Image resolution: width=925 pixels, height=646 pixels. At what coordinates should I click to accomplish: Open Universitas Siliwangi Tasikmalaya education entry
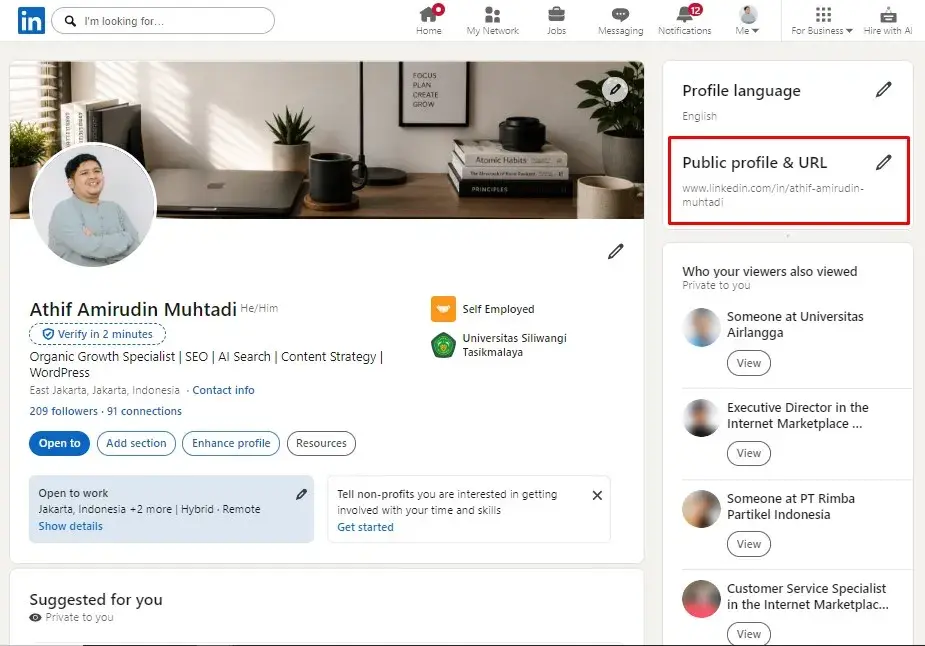pyautogui.click(x=514, y=345)
